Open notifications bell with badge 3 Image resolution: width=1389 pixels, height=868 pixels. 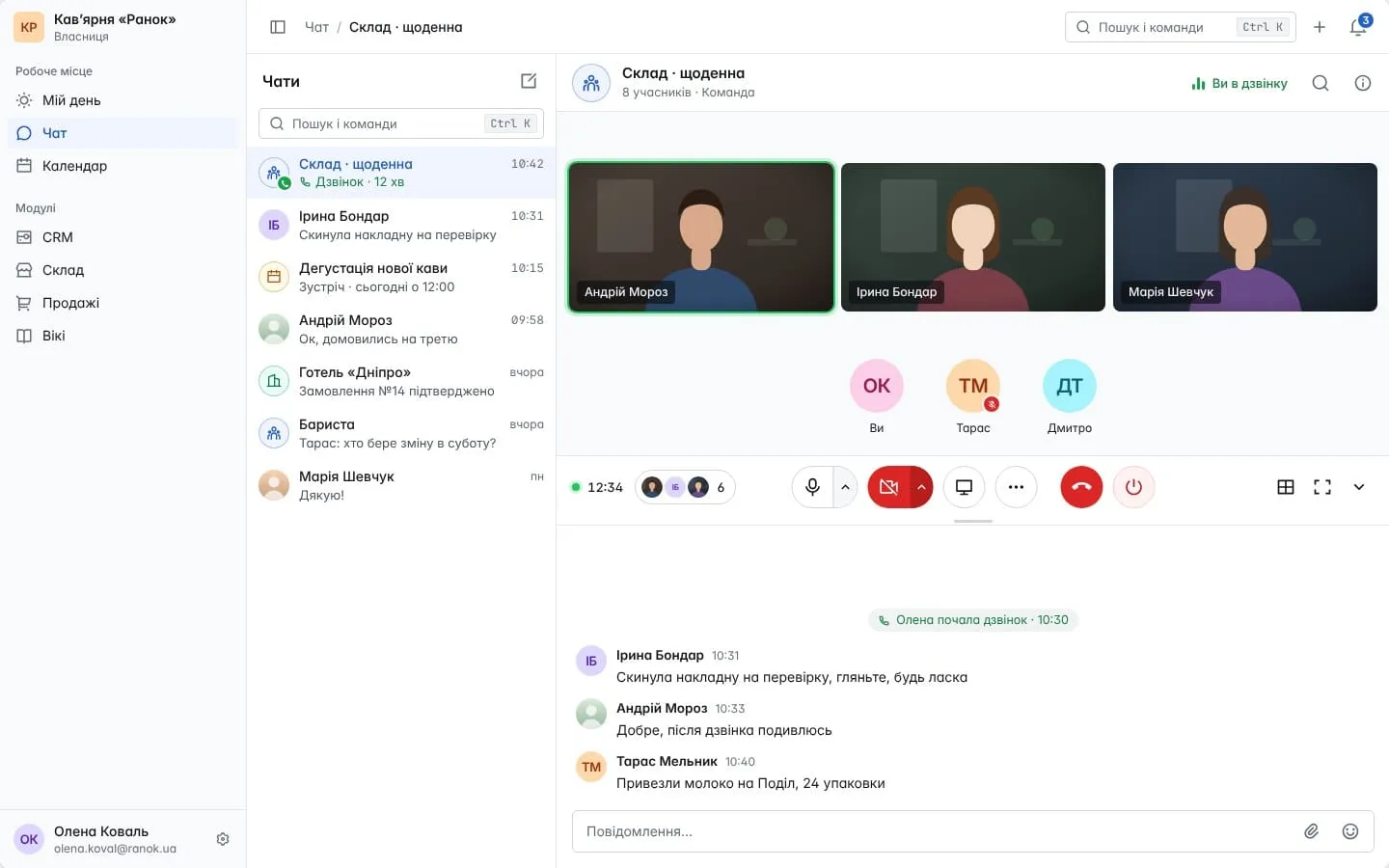tap(1358, 27)
